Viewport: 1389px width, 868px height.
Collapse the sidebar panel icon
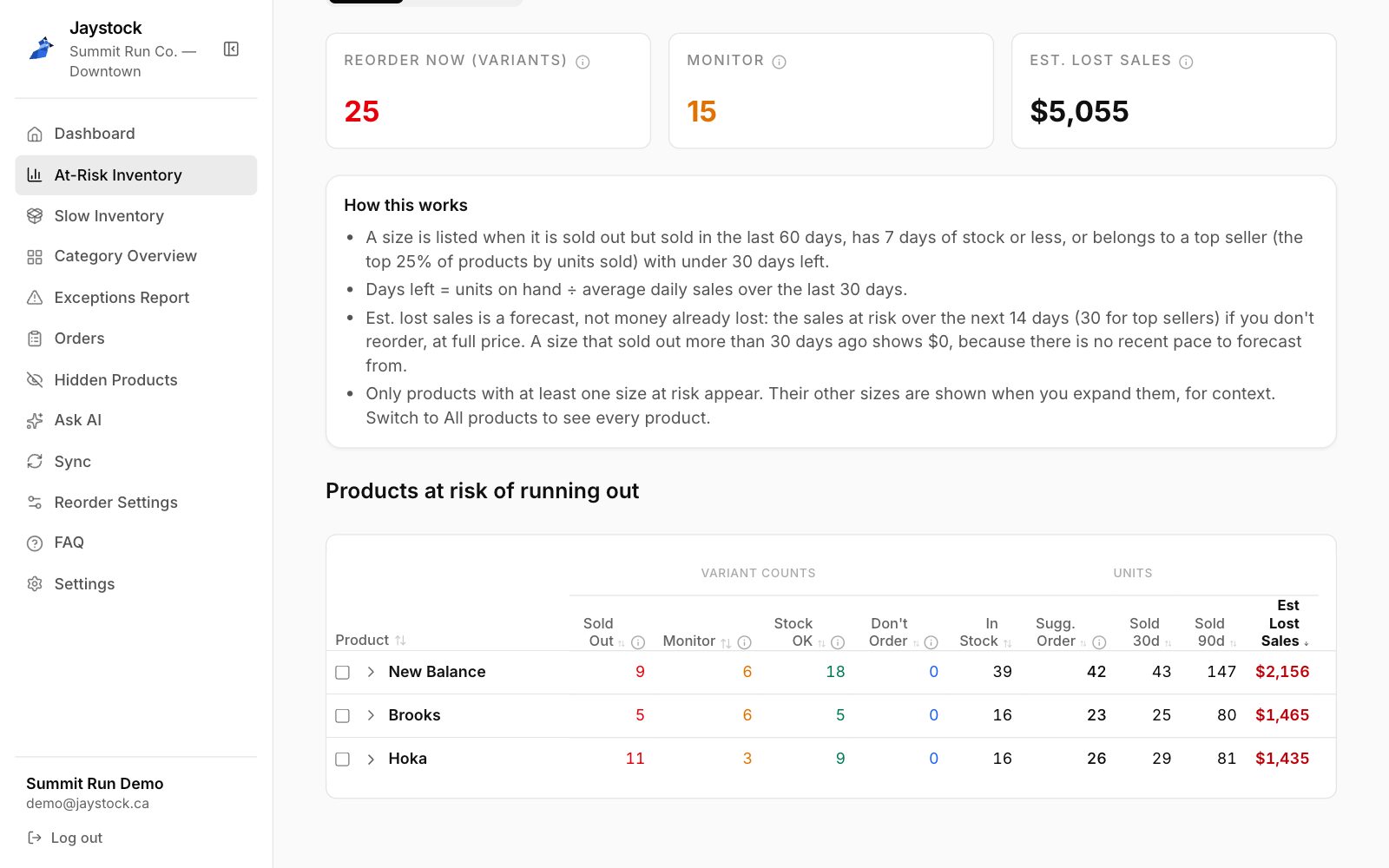tap(231, 49)
